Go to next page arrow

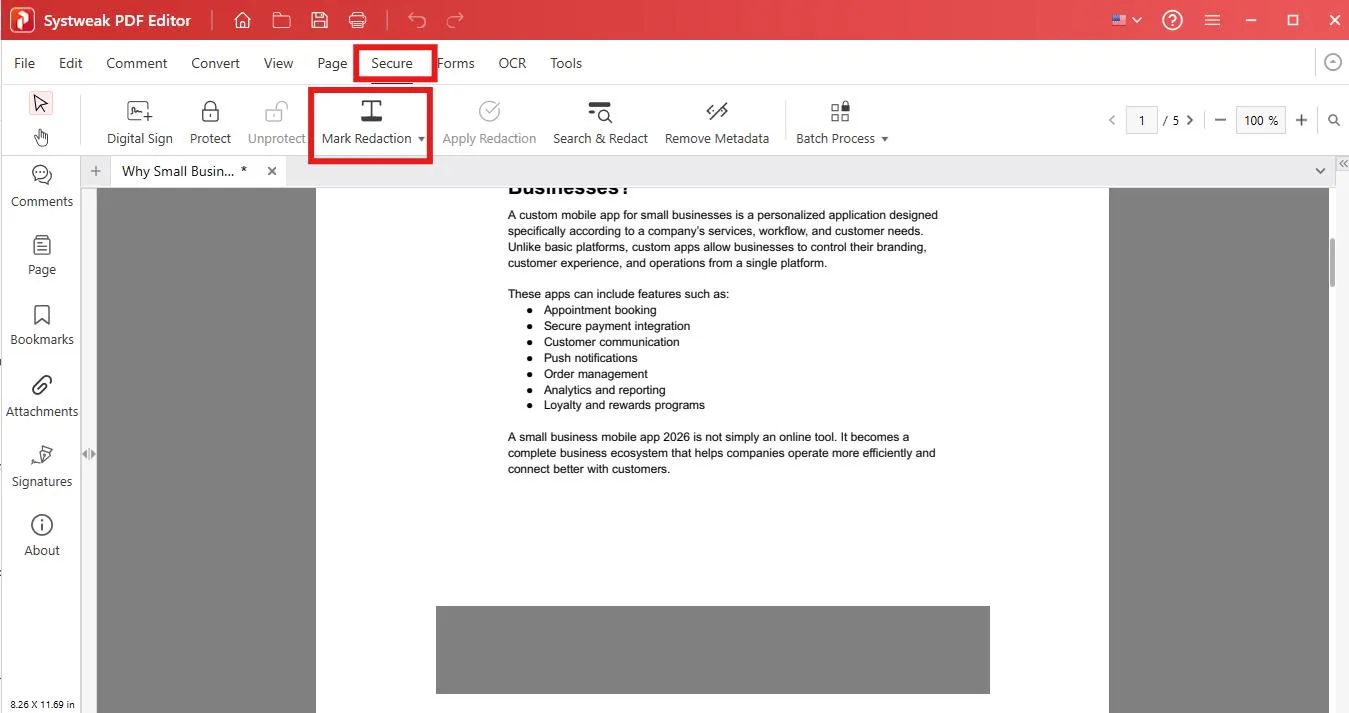pyautogui.click(x=1190, y=120)
